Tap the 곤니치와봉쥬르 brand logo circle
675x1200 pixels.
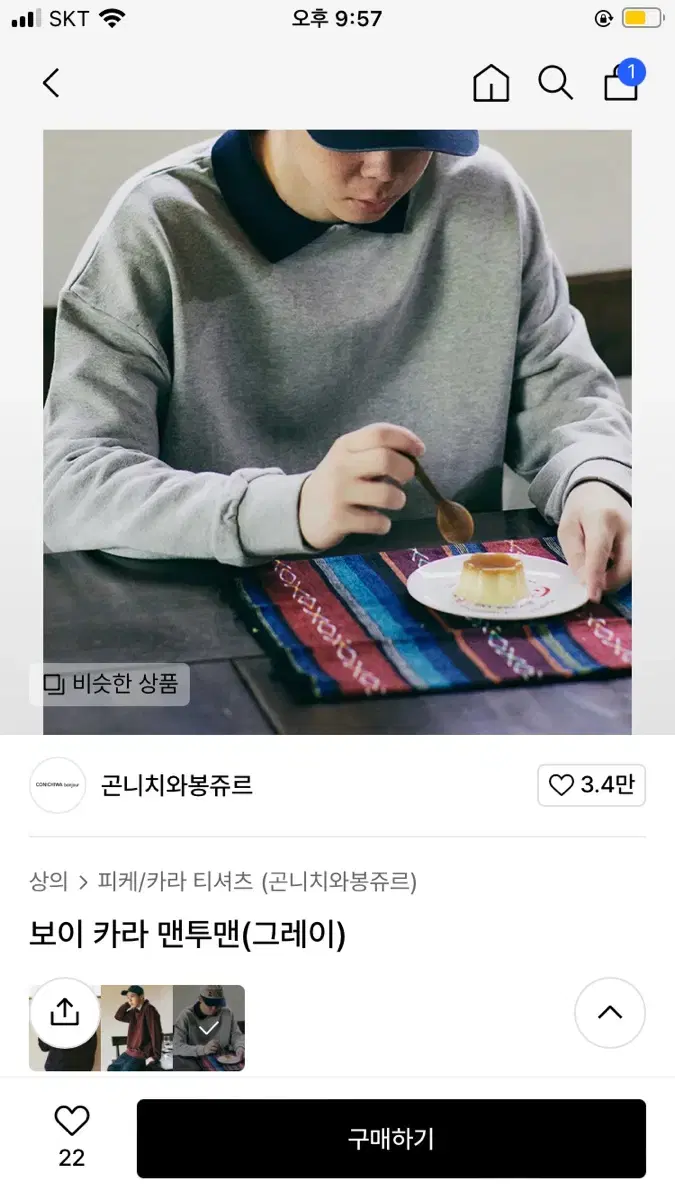click(58, 785)
